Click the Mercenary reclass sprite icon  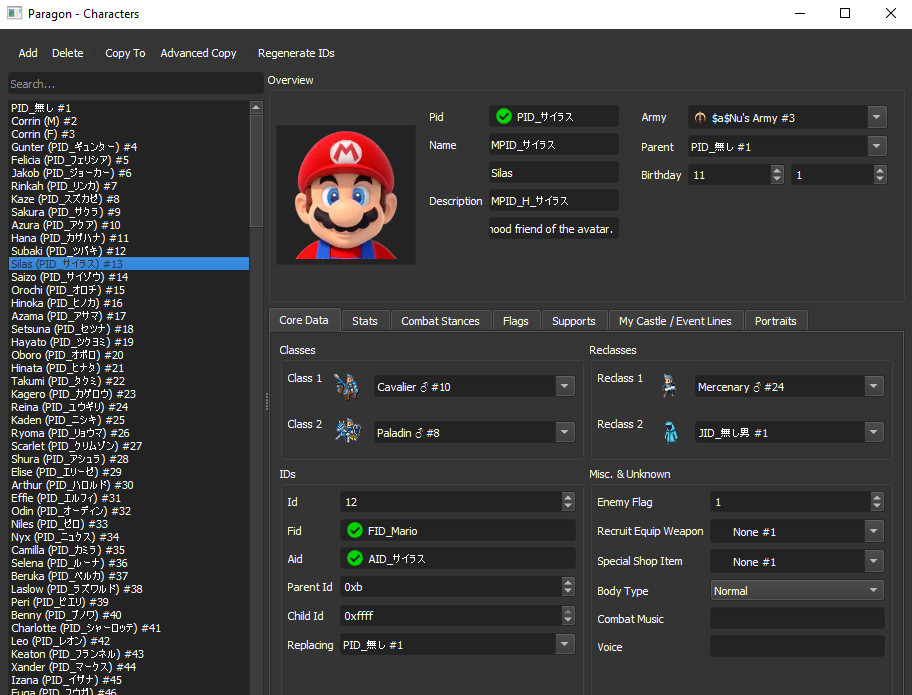tap(669, 386)
